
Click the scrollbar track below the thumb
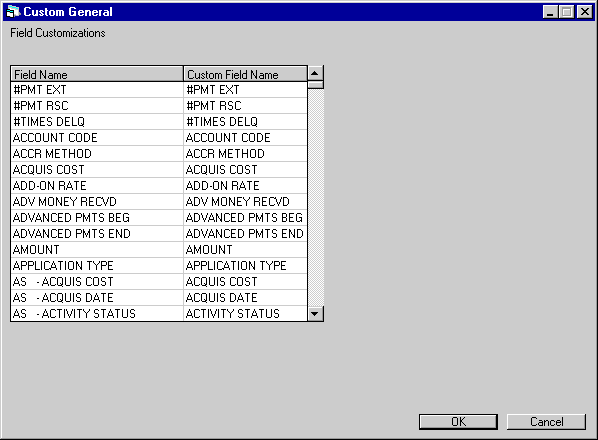315,197
